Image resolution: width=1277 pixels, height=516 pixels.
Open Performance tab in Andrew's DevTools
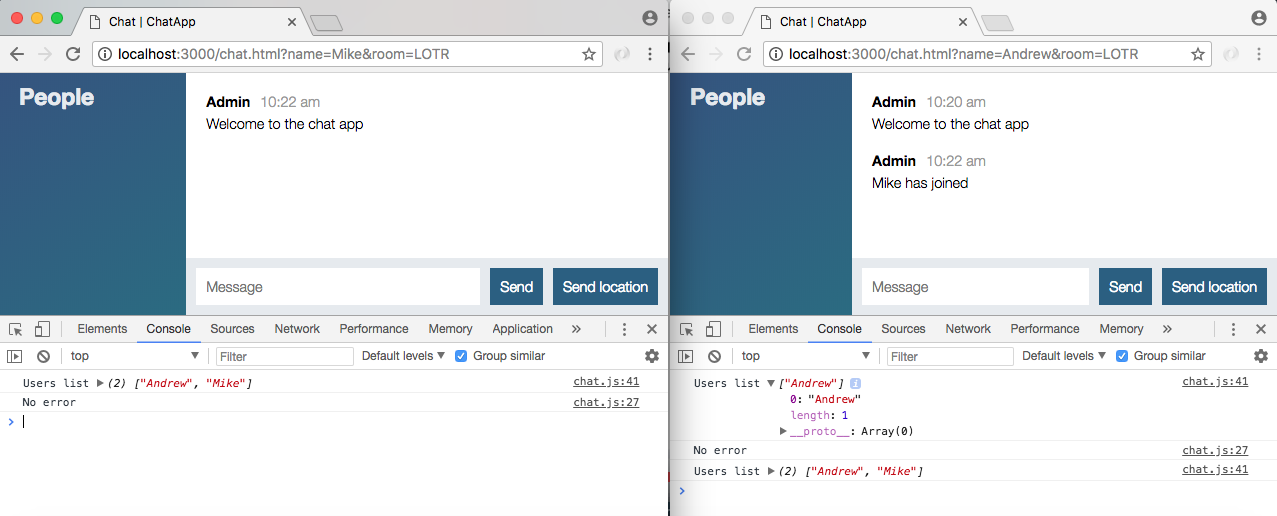[x=1045, y=329]
